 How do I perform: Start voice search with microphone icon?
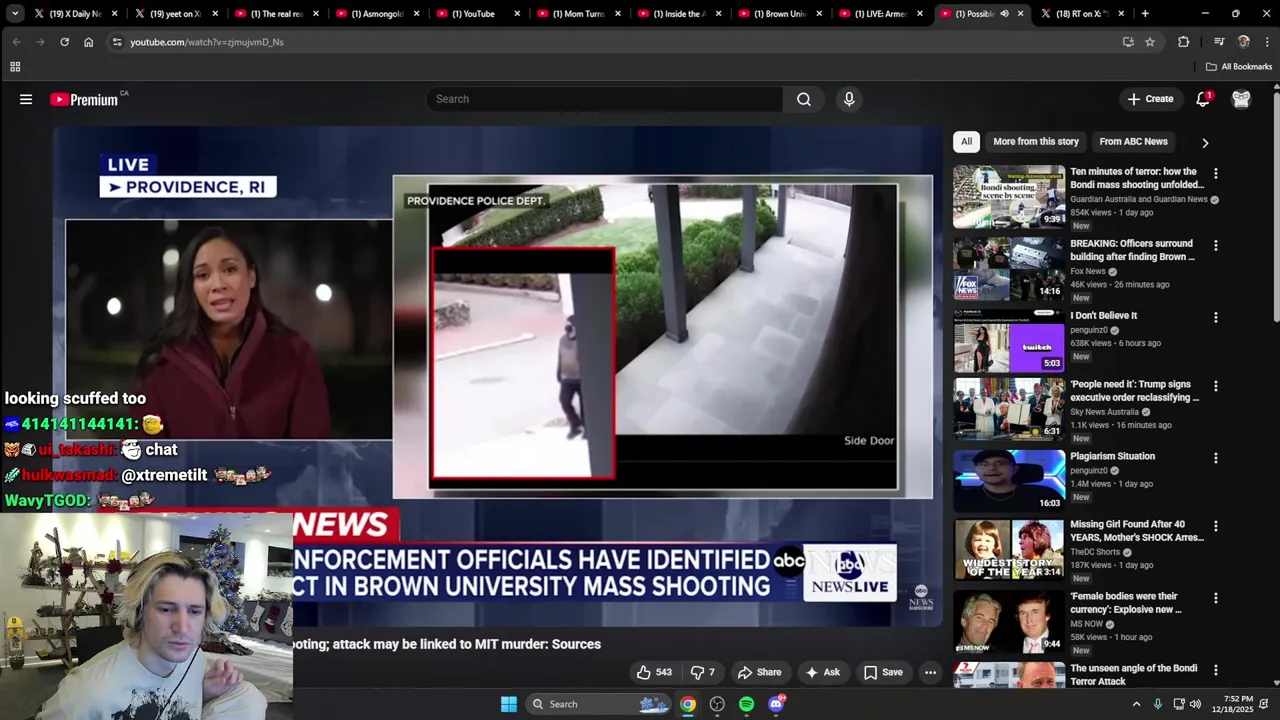[x=849, y=99]
